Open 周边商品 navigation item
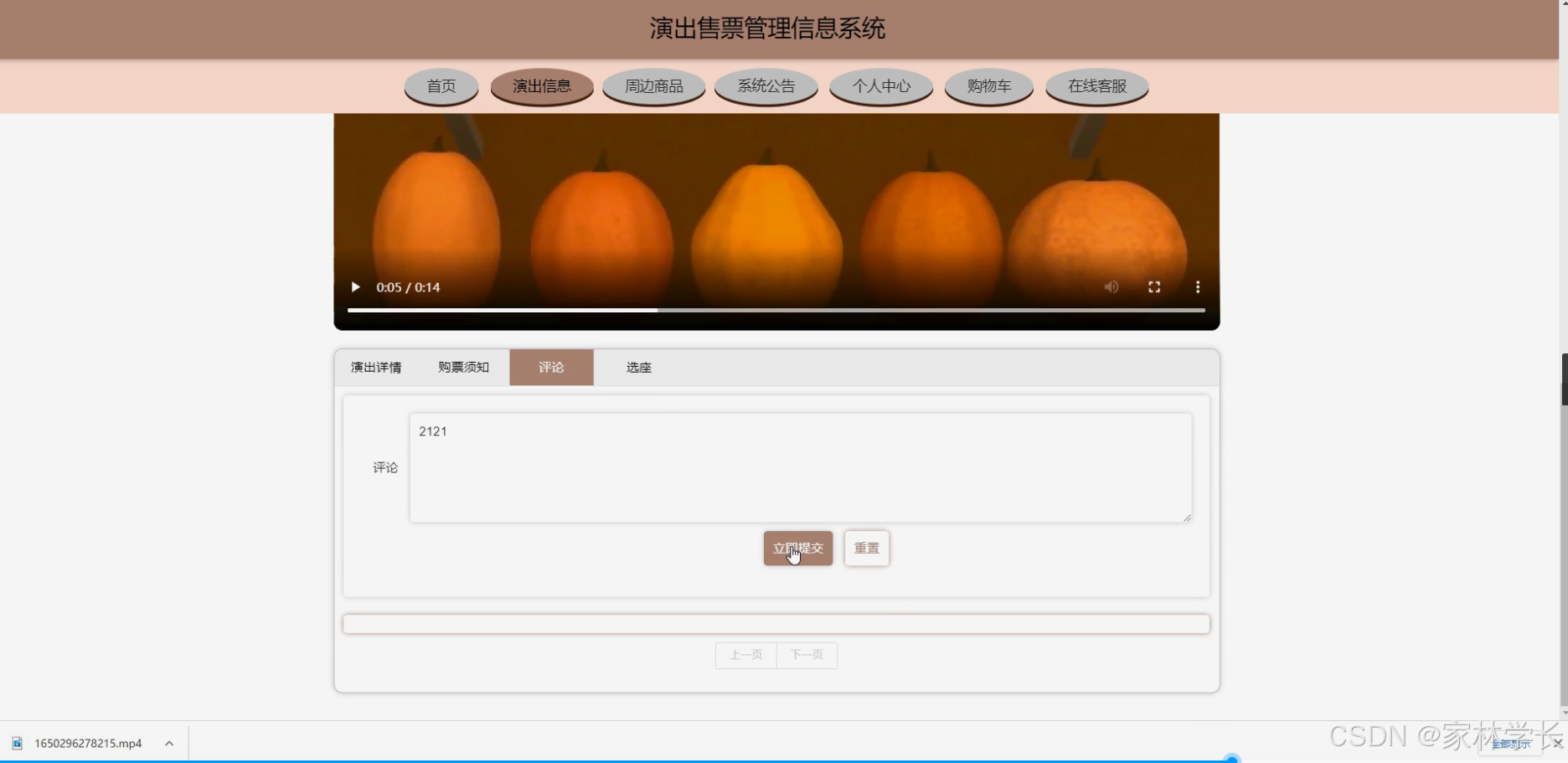This screenshot has height=763, width=1568. click(654, 86)
